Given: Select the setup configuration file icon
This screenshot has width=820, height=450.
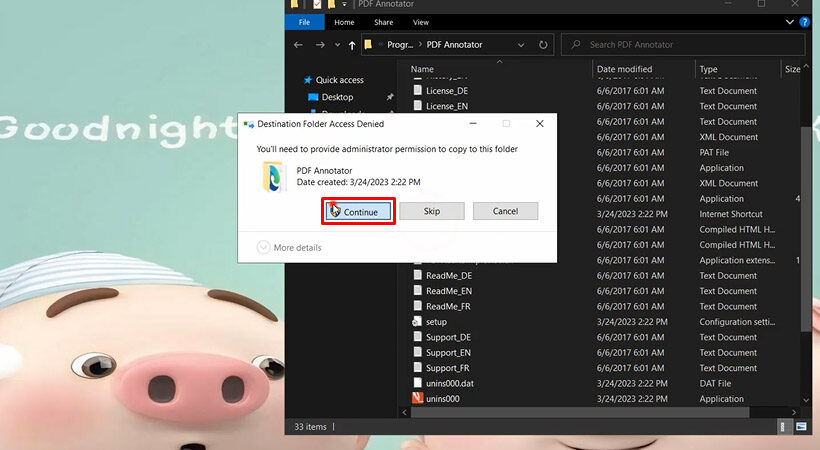Looking at the screenshot, I should point(418,322).
